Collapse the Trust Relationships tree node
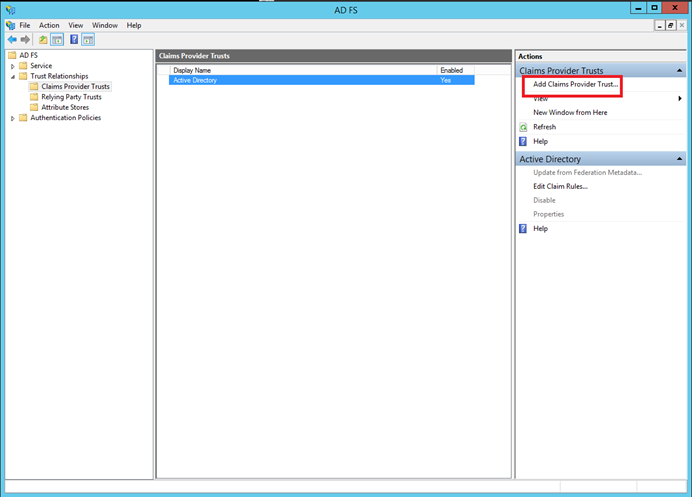The height and width of the screenshot is (497, 692). coord(13,77)
